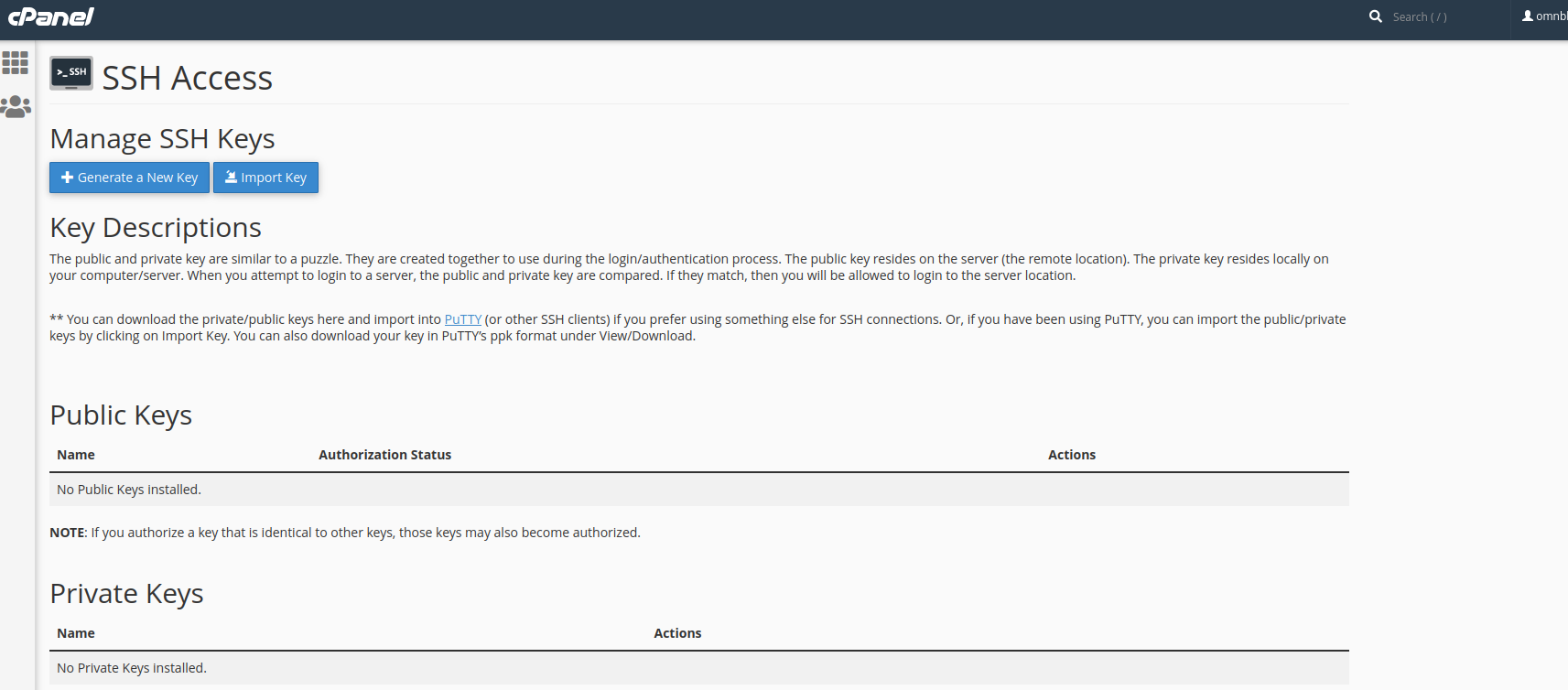Open the Home grid icon in sidebar

16,62
